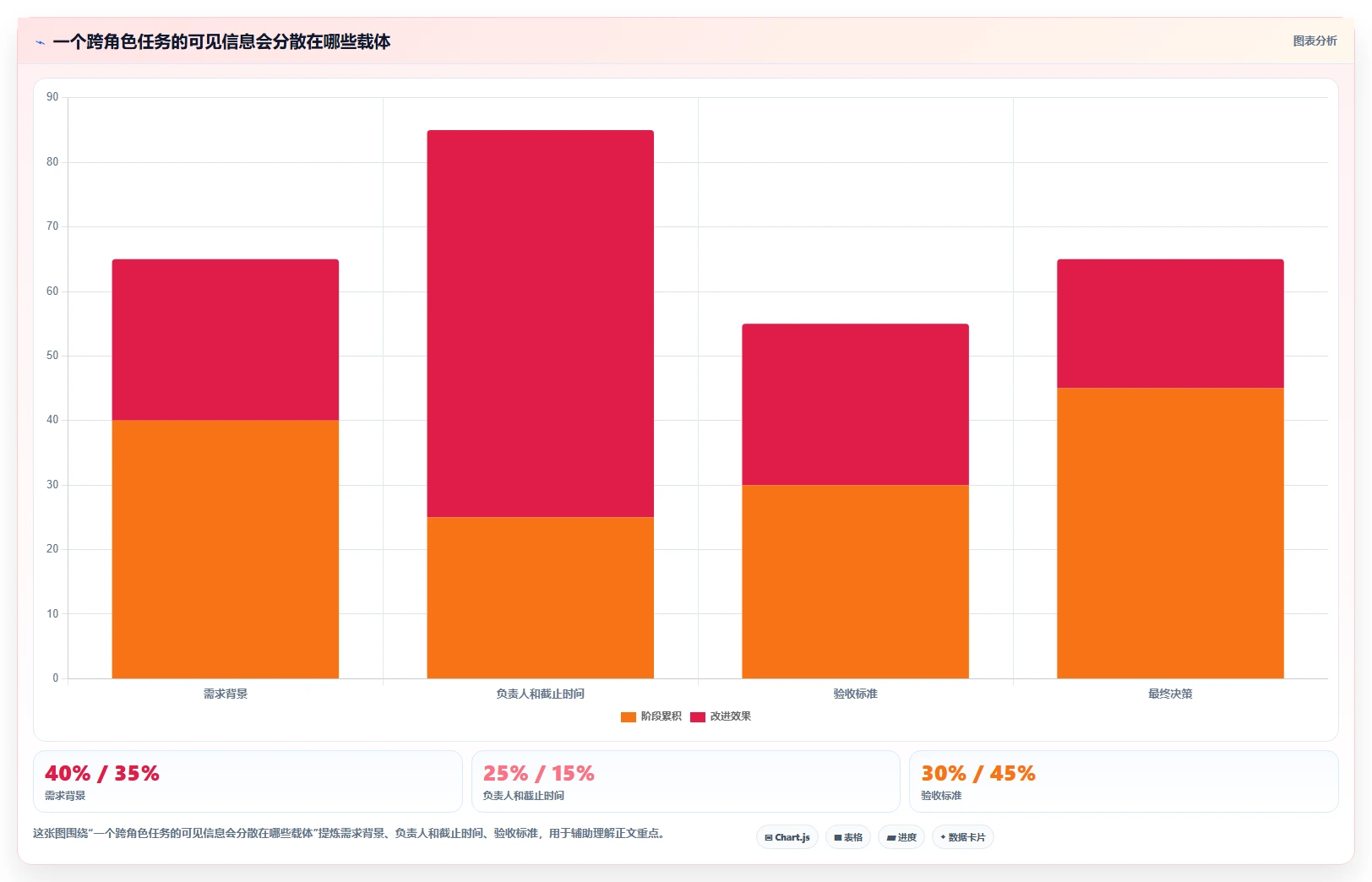
Task: Click the y-axis tick value 50
Action: tap(52, 356)
